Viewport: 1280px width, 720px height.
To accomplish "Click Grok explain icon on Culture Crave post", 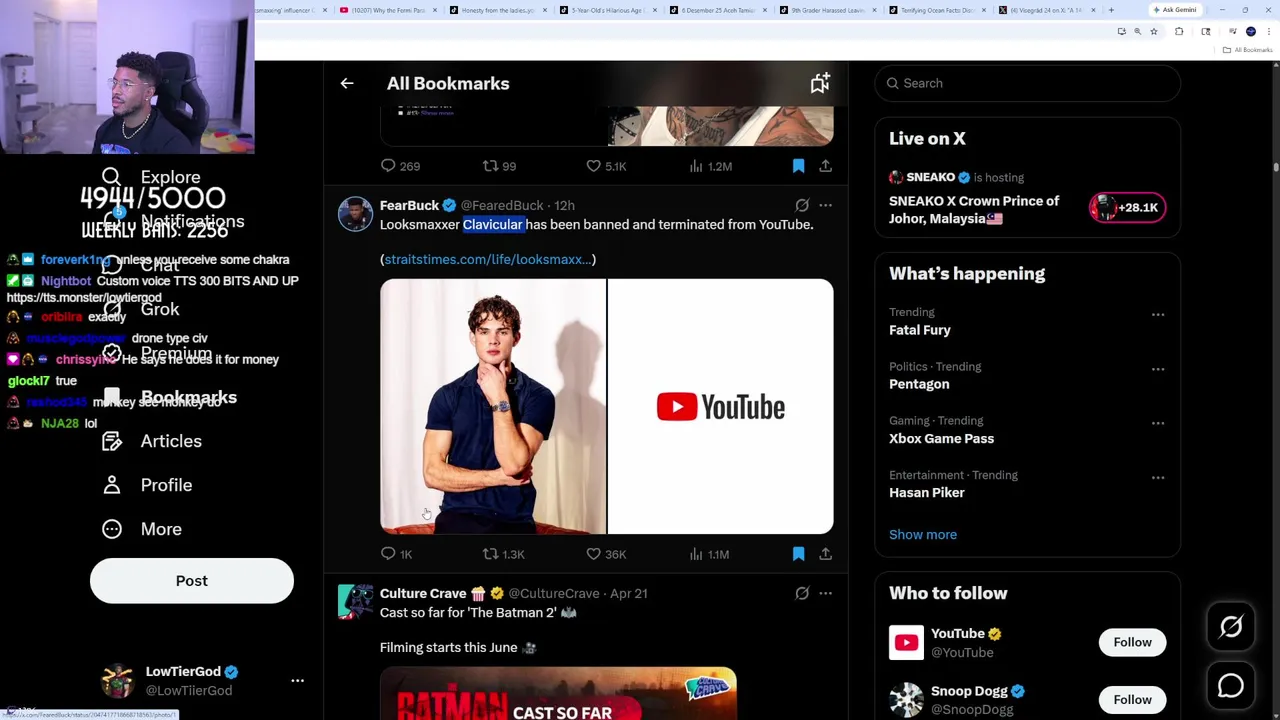I will (802, 593).
